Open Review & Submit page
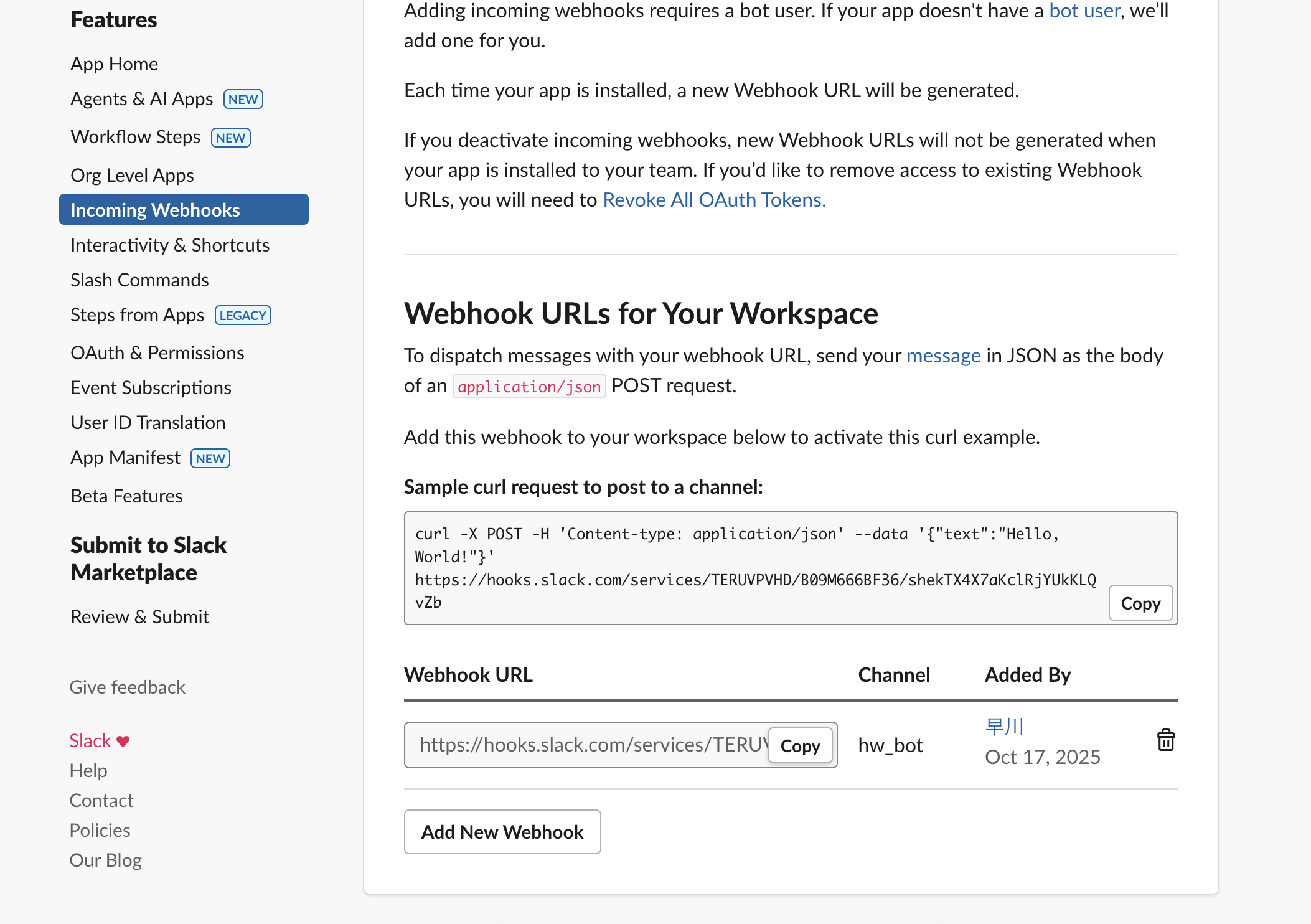1311x924 pixels. tap(139, 616)
